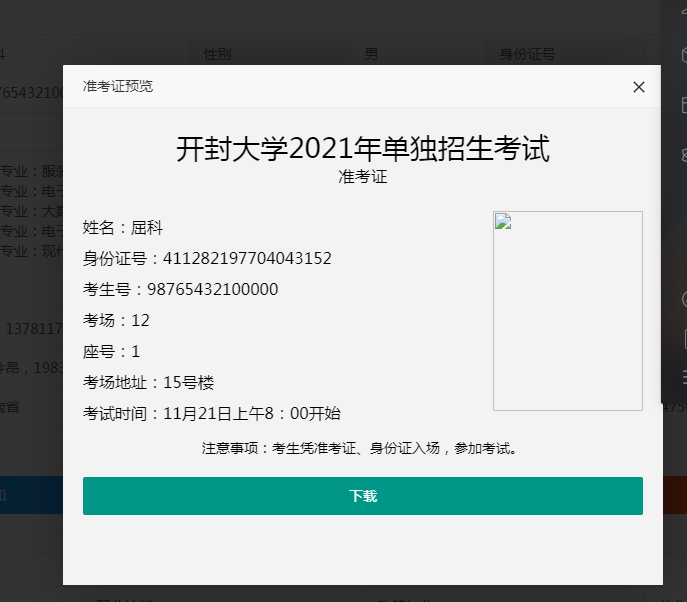Click the 准考证预览 dialog title text
This screenshot has width=687, height=602.
(x=118, y=87)
